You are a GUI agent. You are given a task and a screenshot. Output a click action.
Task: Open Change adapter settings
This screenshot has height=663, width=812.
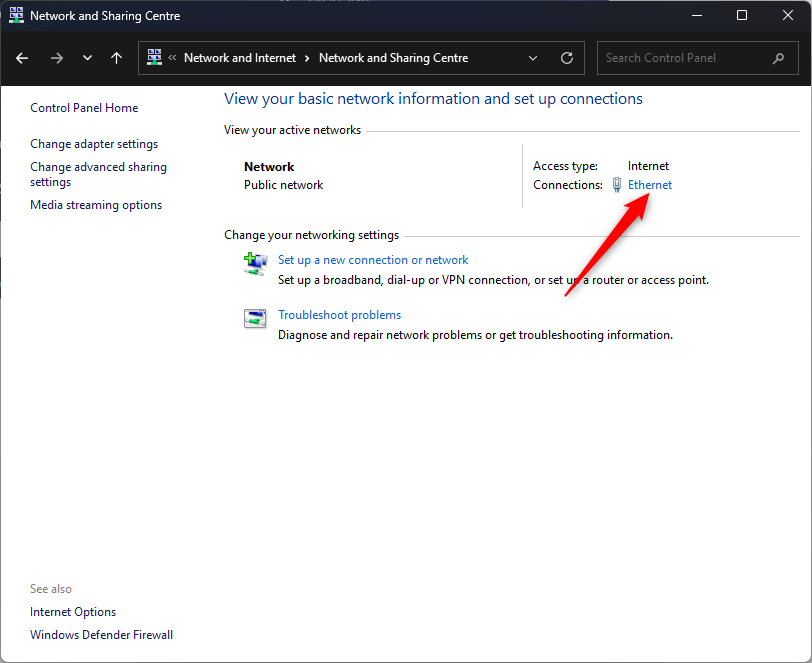point(94,144)
